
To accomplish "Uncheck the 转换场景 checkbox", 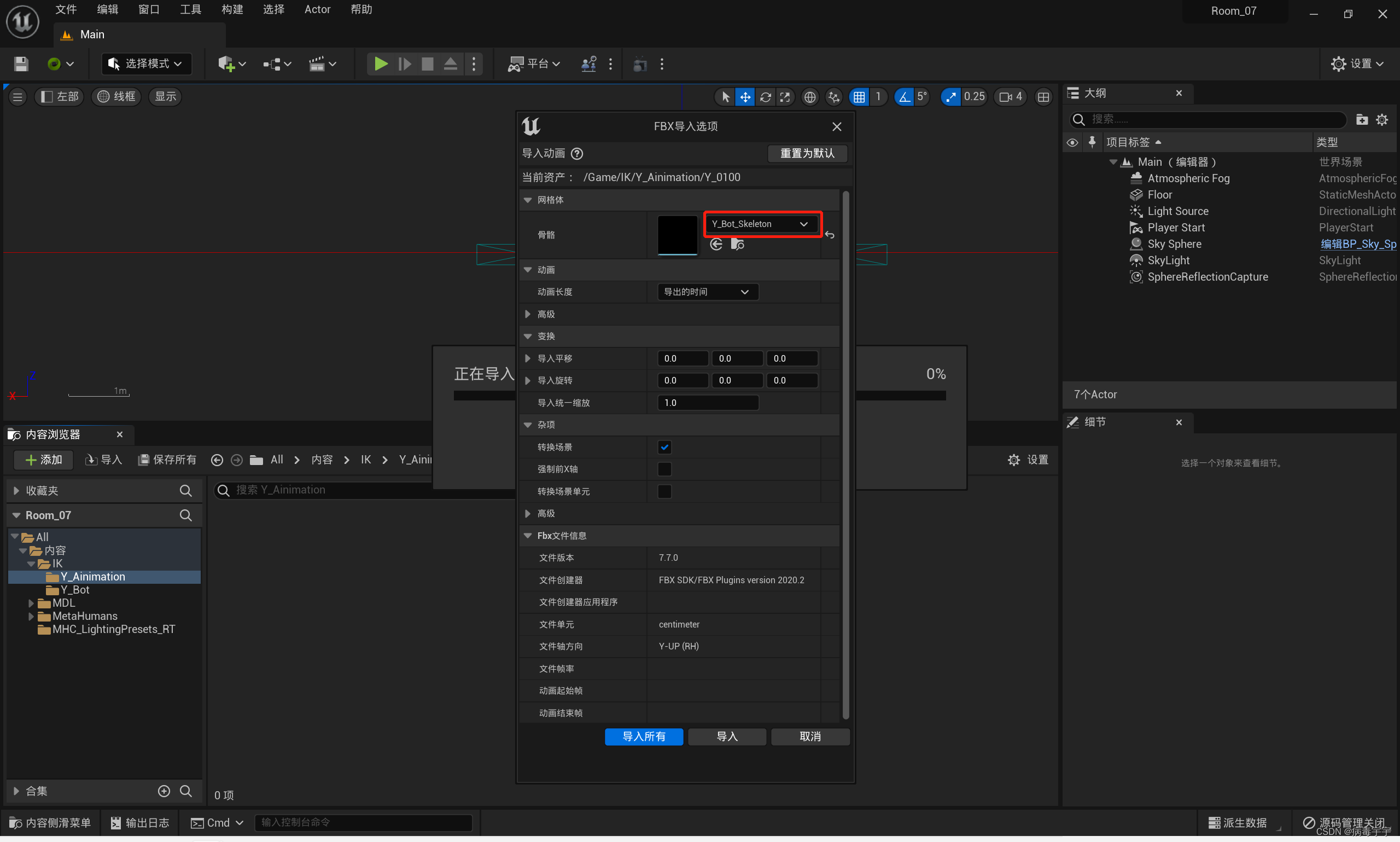I will [x=664, y=447].
